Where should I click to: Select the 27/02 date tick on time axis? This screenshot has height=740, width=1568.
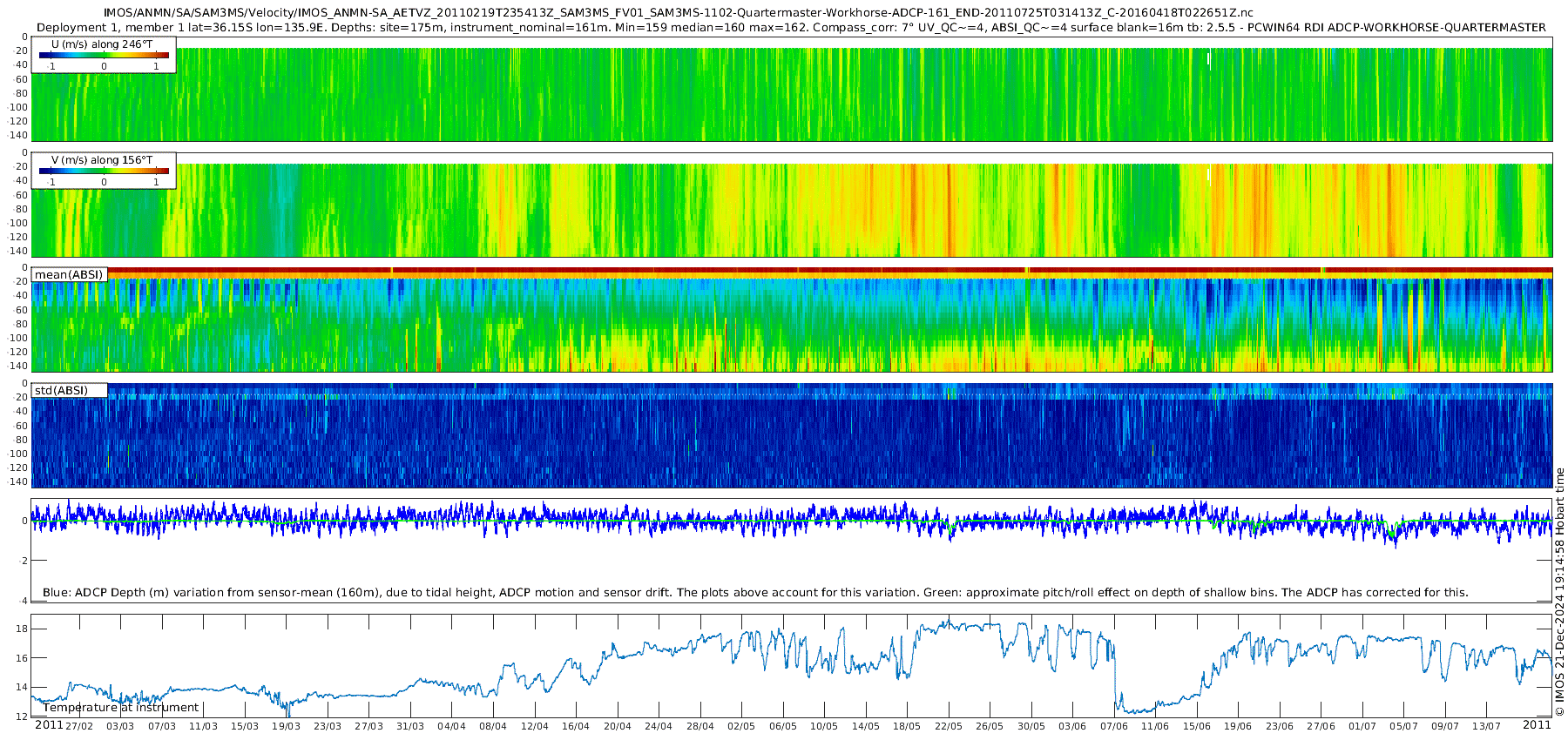coord(79,726)
